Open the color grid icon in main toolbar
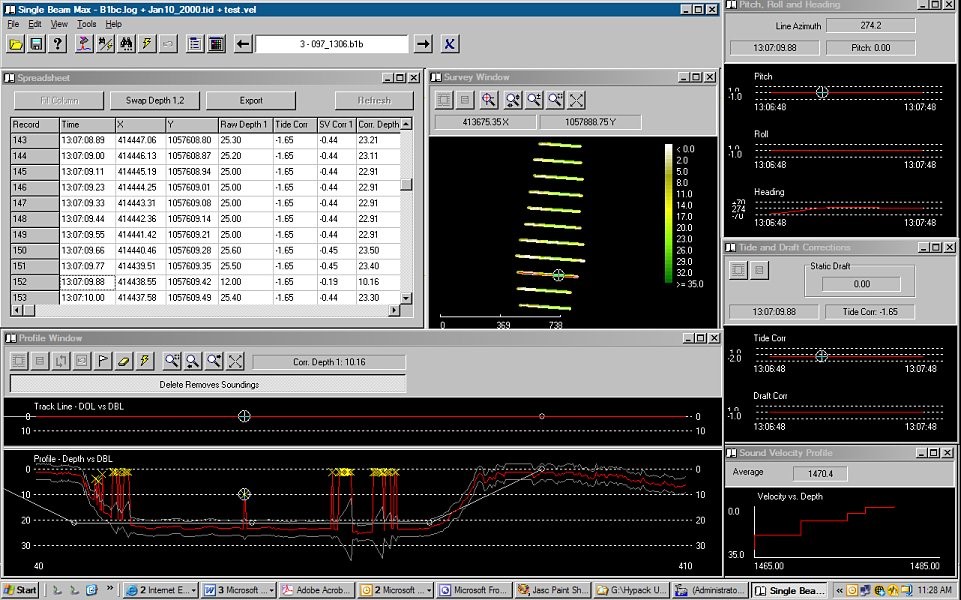 tap(216, 44)
